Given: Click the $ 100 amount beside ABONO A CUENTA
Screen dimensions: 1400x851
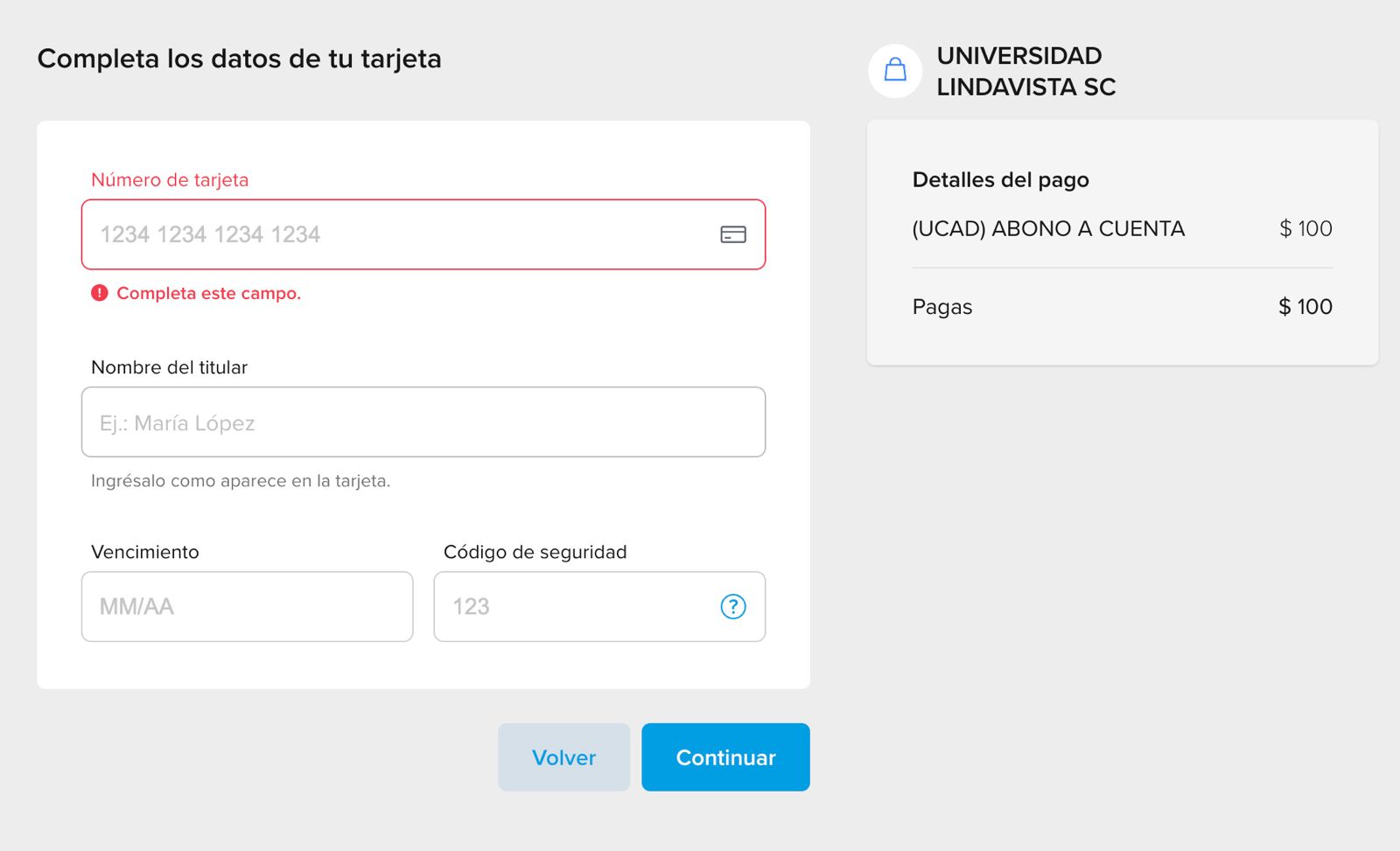Looking at the screenshot, I should tap(1305, 228).
